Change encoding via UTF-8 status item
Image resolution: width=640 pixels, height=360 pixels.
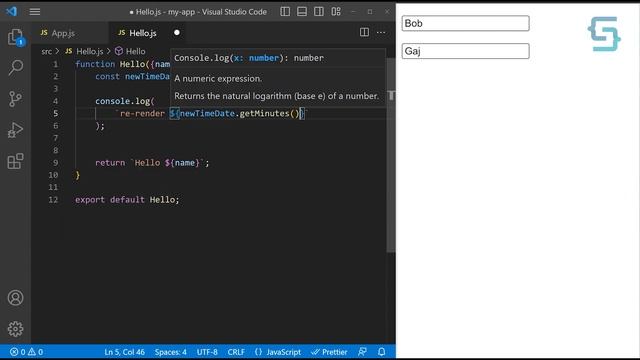pyautogui.click(x=207, y=352)
